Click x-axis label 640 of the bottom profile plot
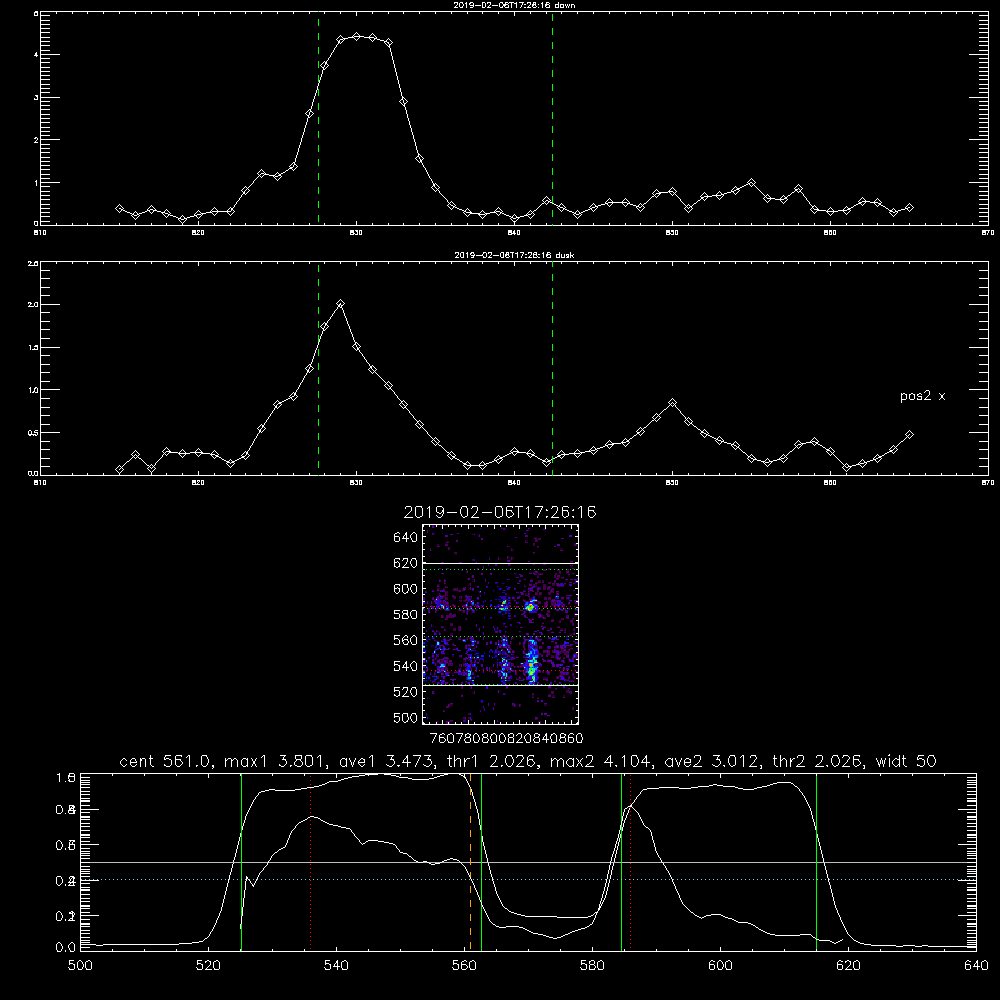This screenshot has width=1000, height=1000. coord(976,966)
